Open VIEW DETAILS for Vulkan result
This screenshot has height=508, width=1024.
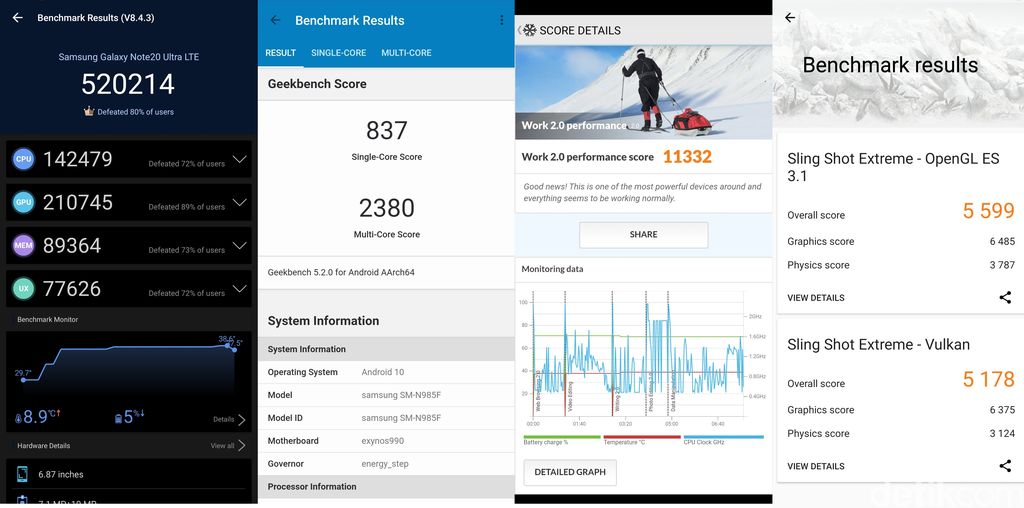click(816, 466)
